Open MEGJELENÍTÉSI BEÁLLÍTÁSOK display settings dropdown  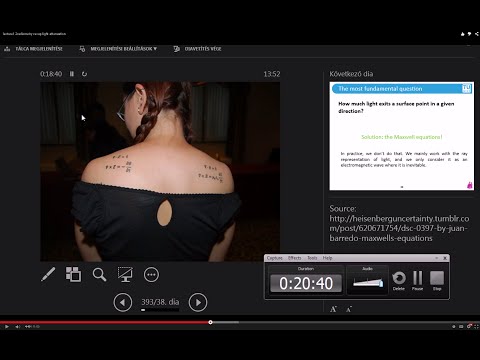118,49
